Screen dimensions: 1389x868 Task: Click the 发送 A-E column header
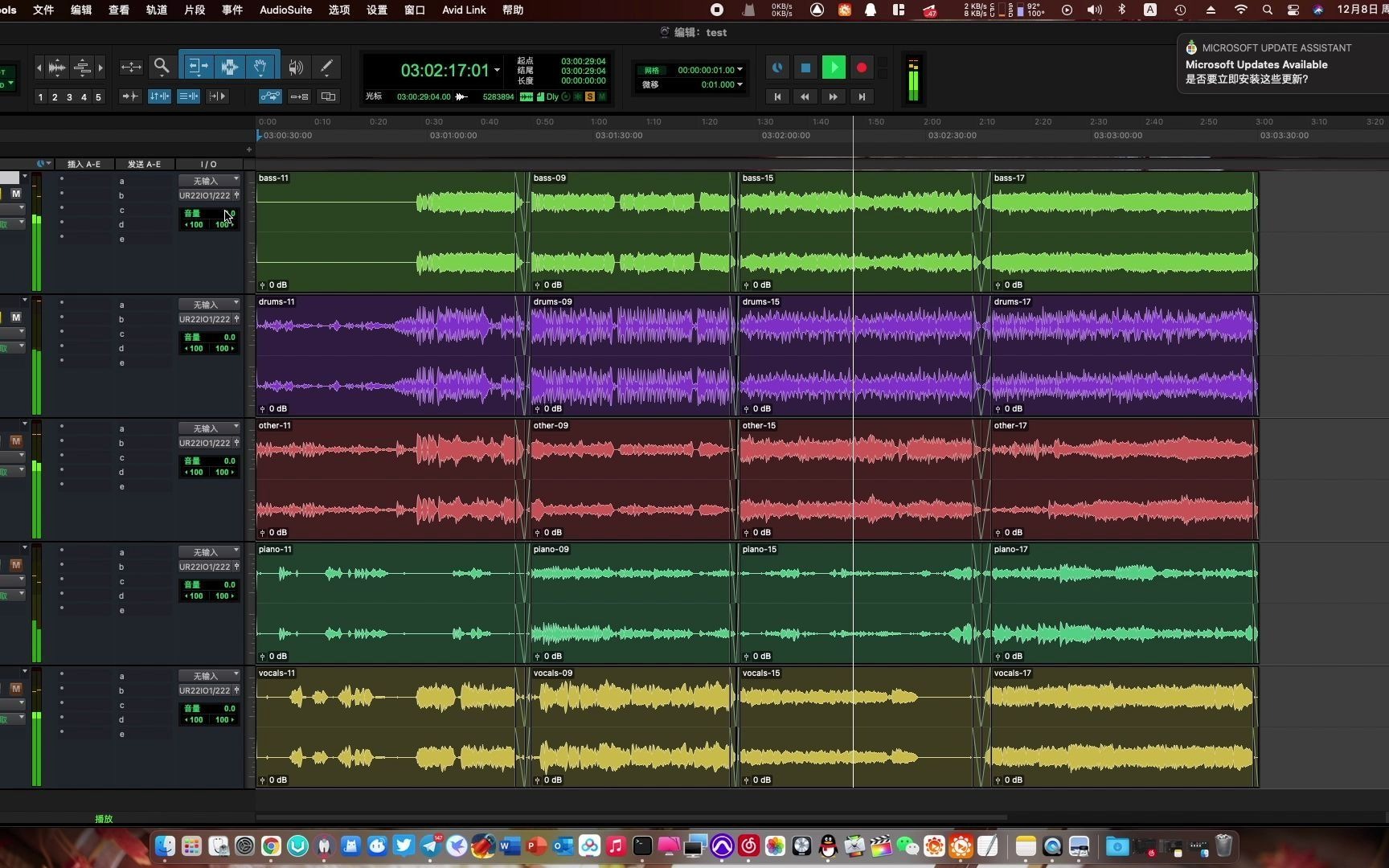(x=144, y=164)
